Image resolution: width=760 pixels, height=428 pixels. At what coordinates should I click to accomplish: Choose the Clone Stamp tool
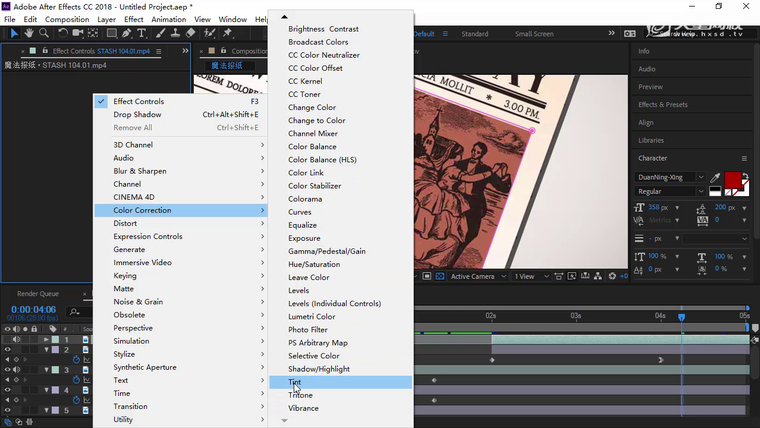(175, 33)
